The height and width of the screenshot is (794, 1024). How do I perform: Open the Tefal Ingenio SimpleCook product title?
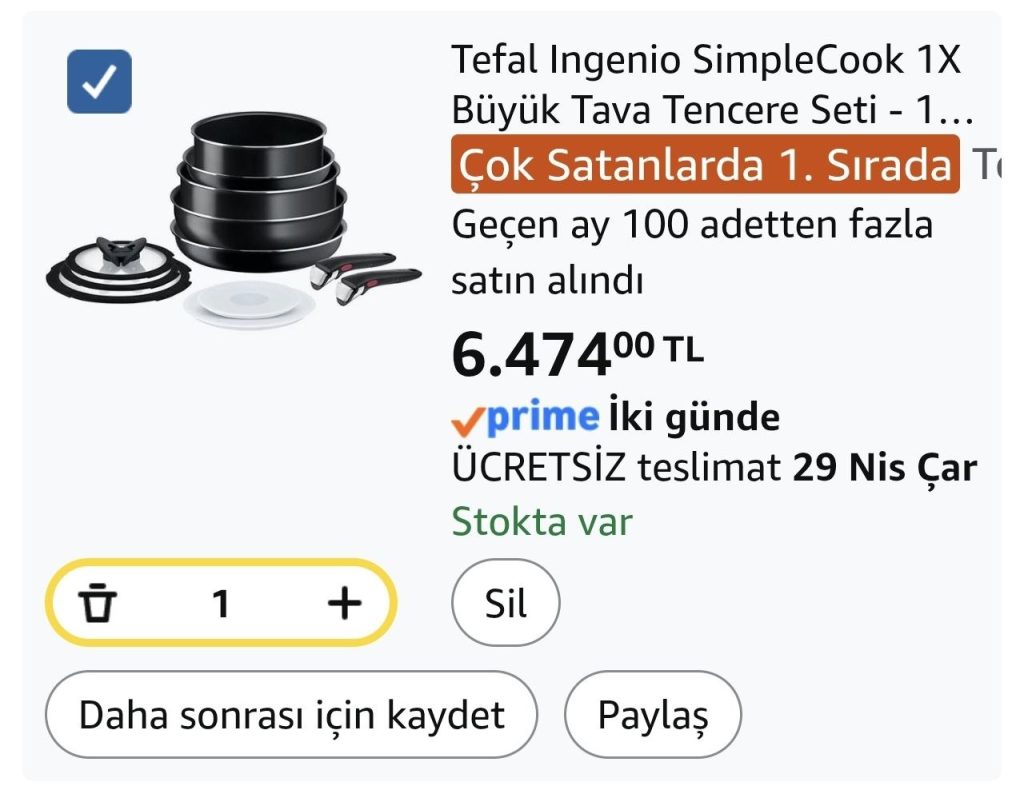coord(712,84)
